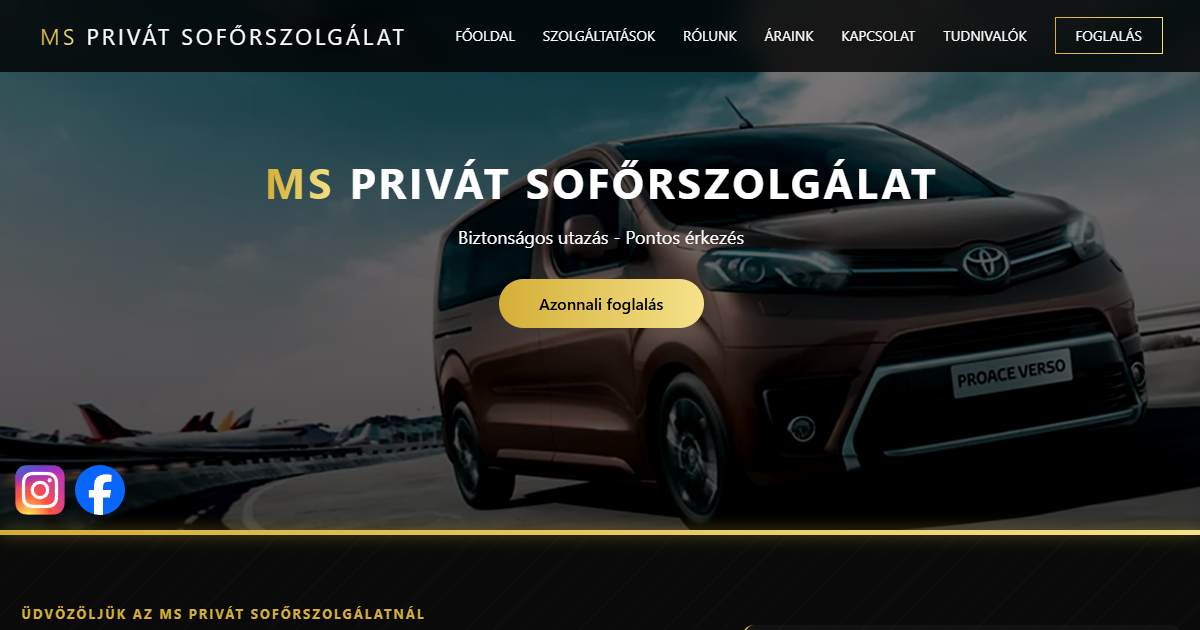The image size is (1200, 630).
Task: Choose Tudnivalók from the top navigation
Action: tap(985, 36)
